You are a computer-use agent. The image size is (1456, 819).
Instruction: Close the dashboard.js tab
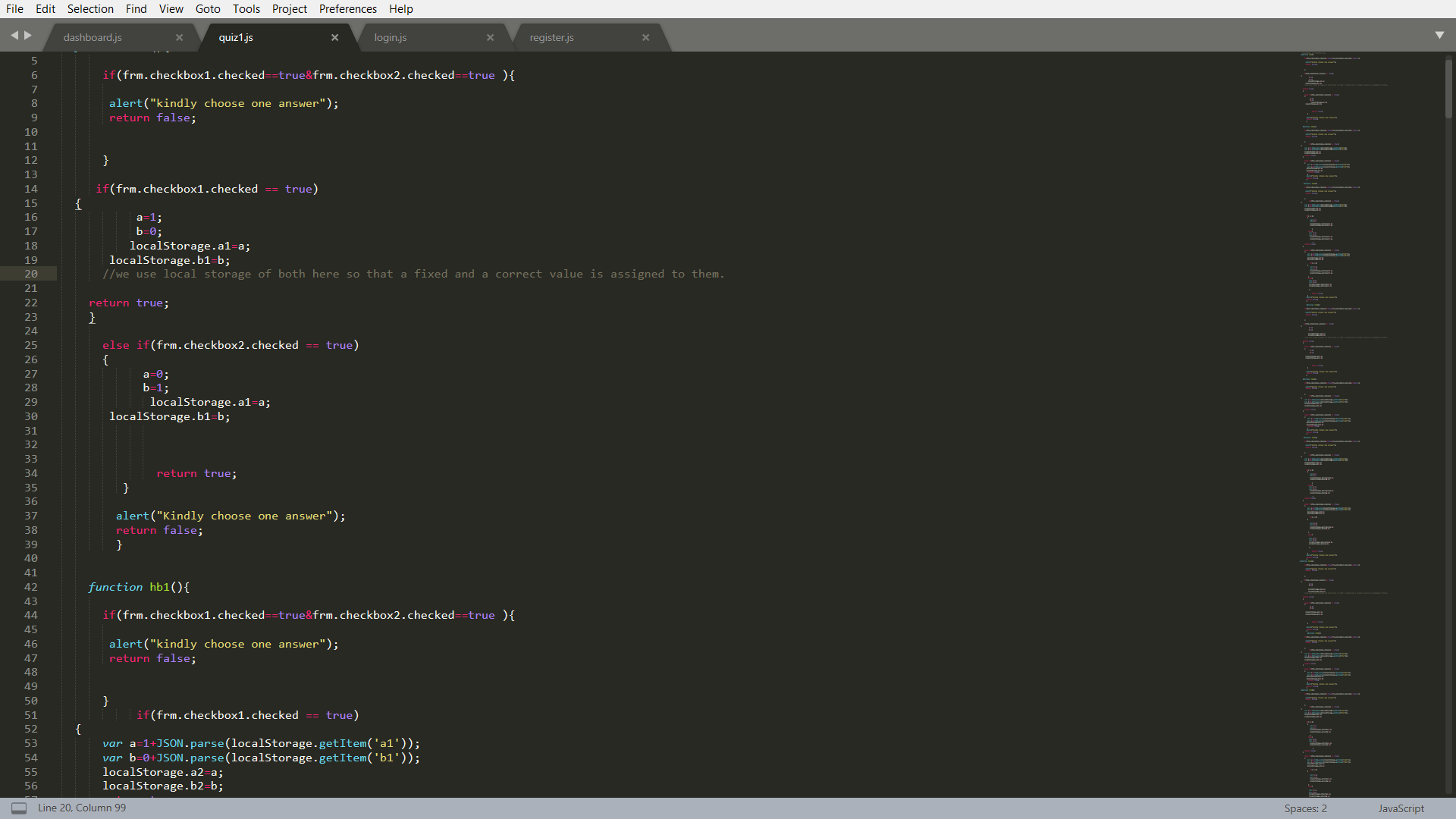tap(179, 38)
